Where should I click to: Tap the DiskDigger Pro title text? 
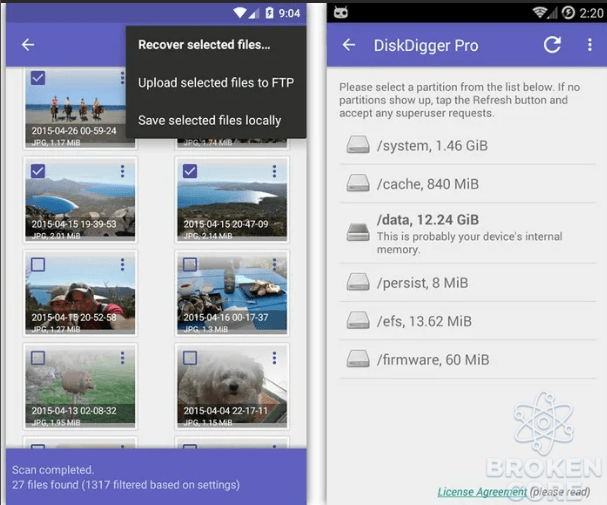point(426,45)
